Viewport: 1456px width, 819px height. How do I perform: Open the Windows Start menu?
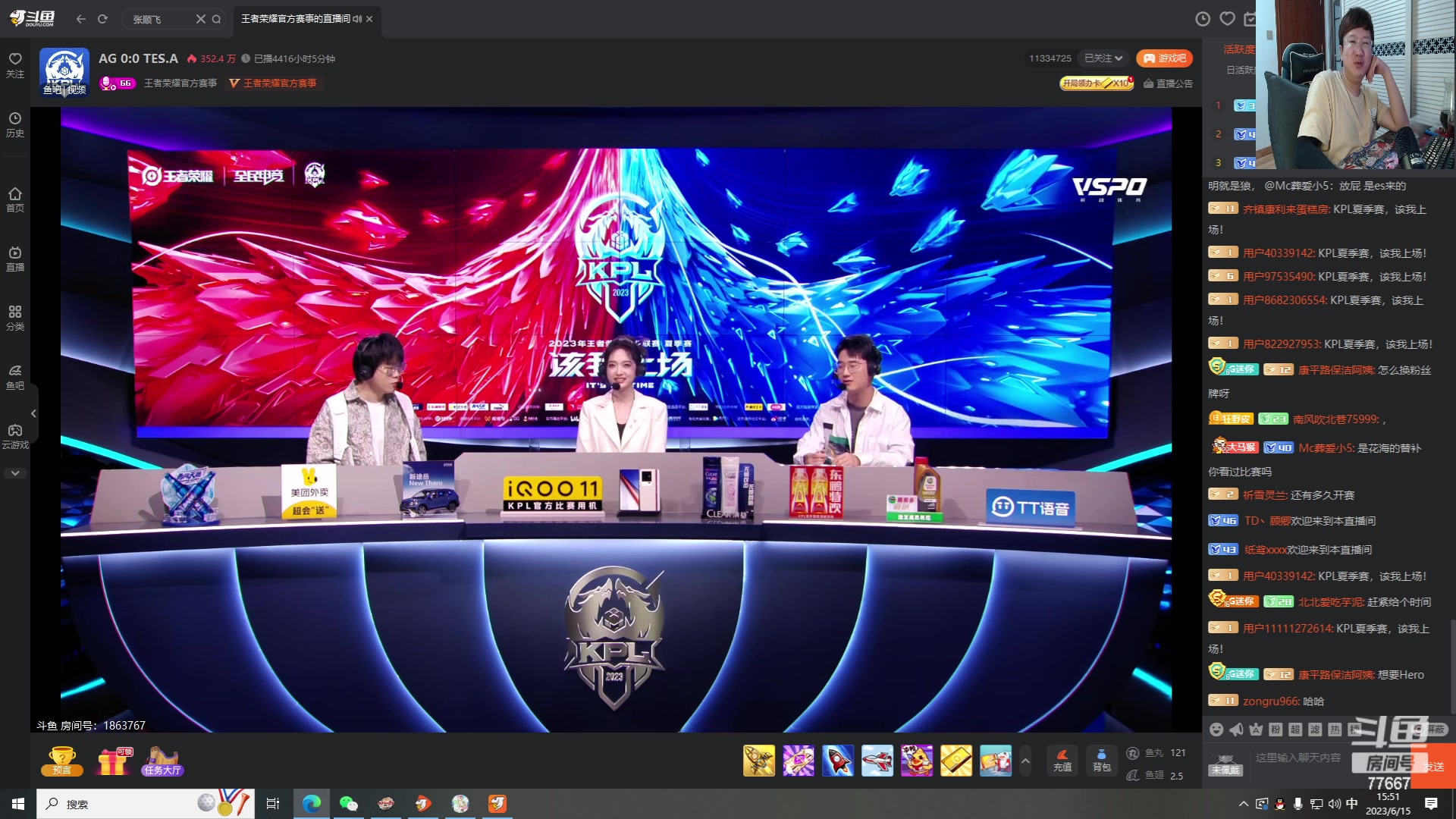pos(18,804)
